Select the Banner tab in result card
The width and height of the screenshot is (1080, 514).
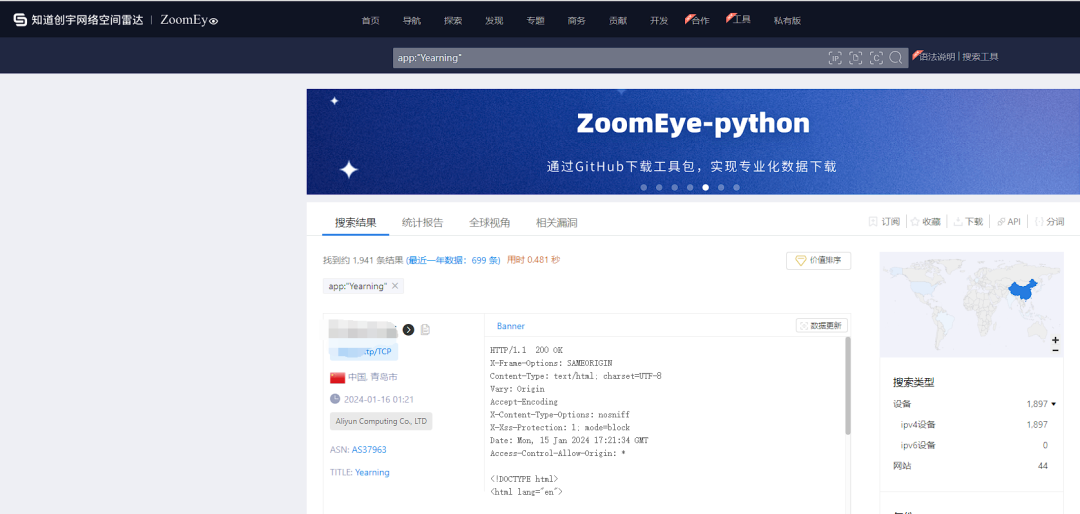[x=510, y=326]
